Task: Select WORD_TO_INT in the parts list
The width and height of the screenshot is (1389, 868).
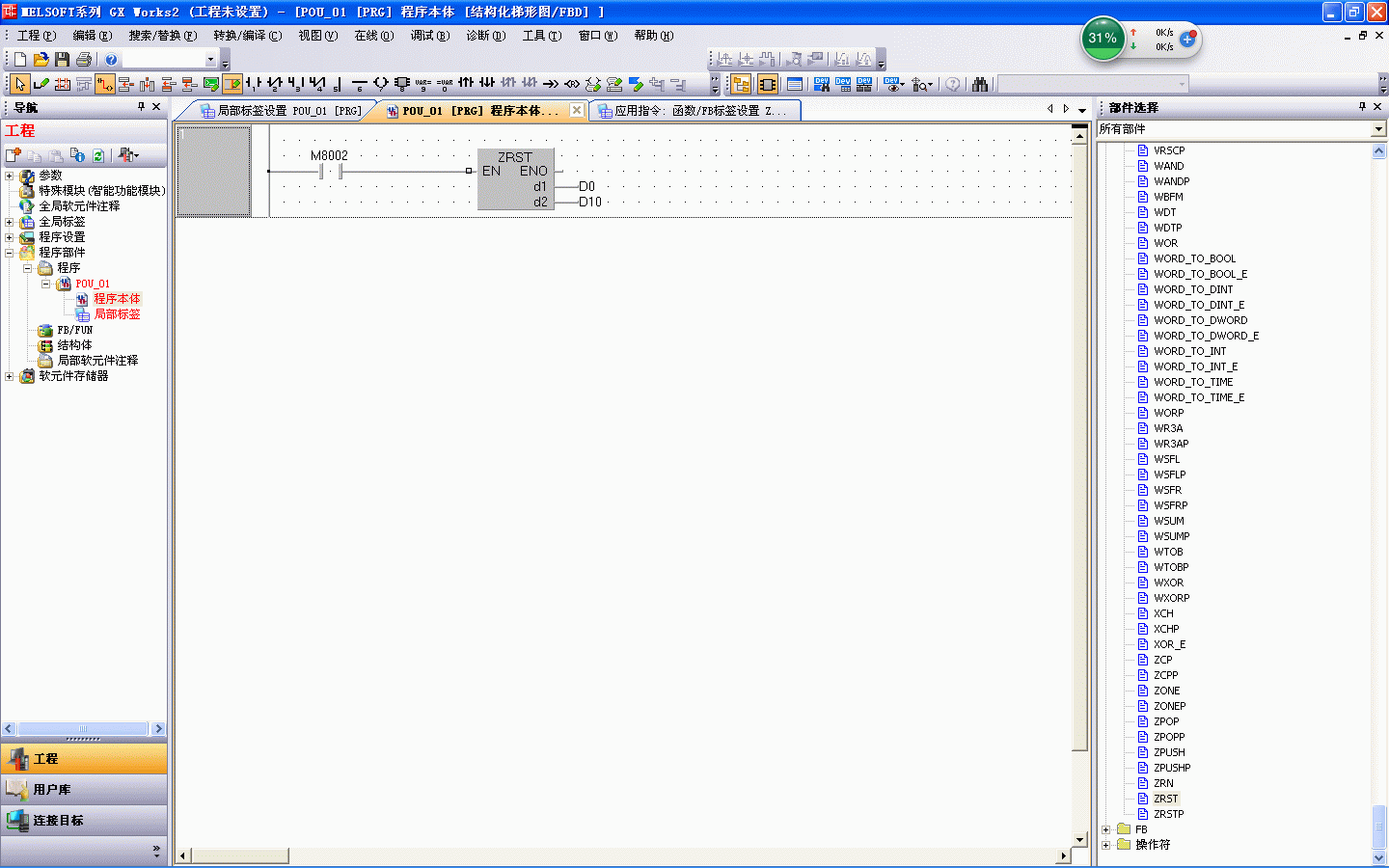Action: 1189,351
